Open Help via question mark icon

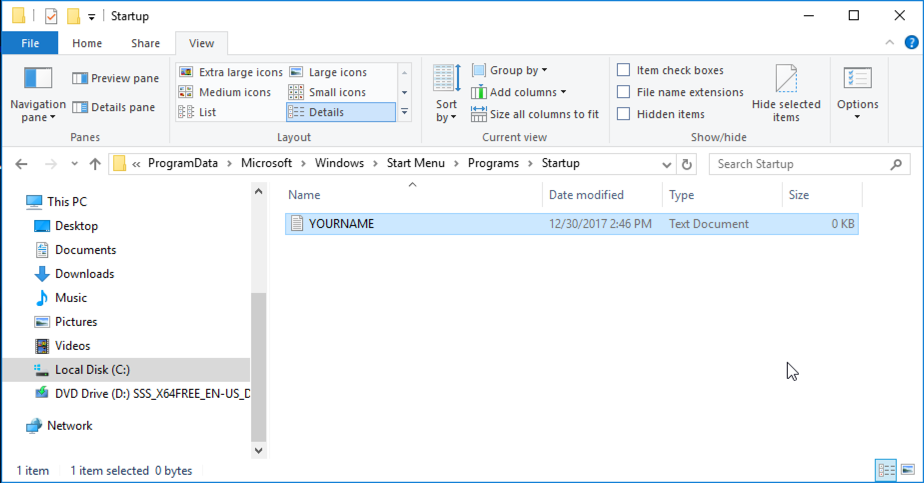click(x=911, y=42)
